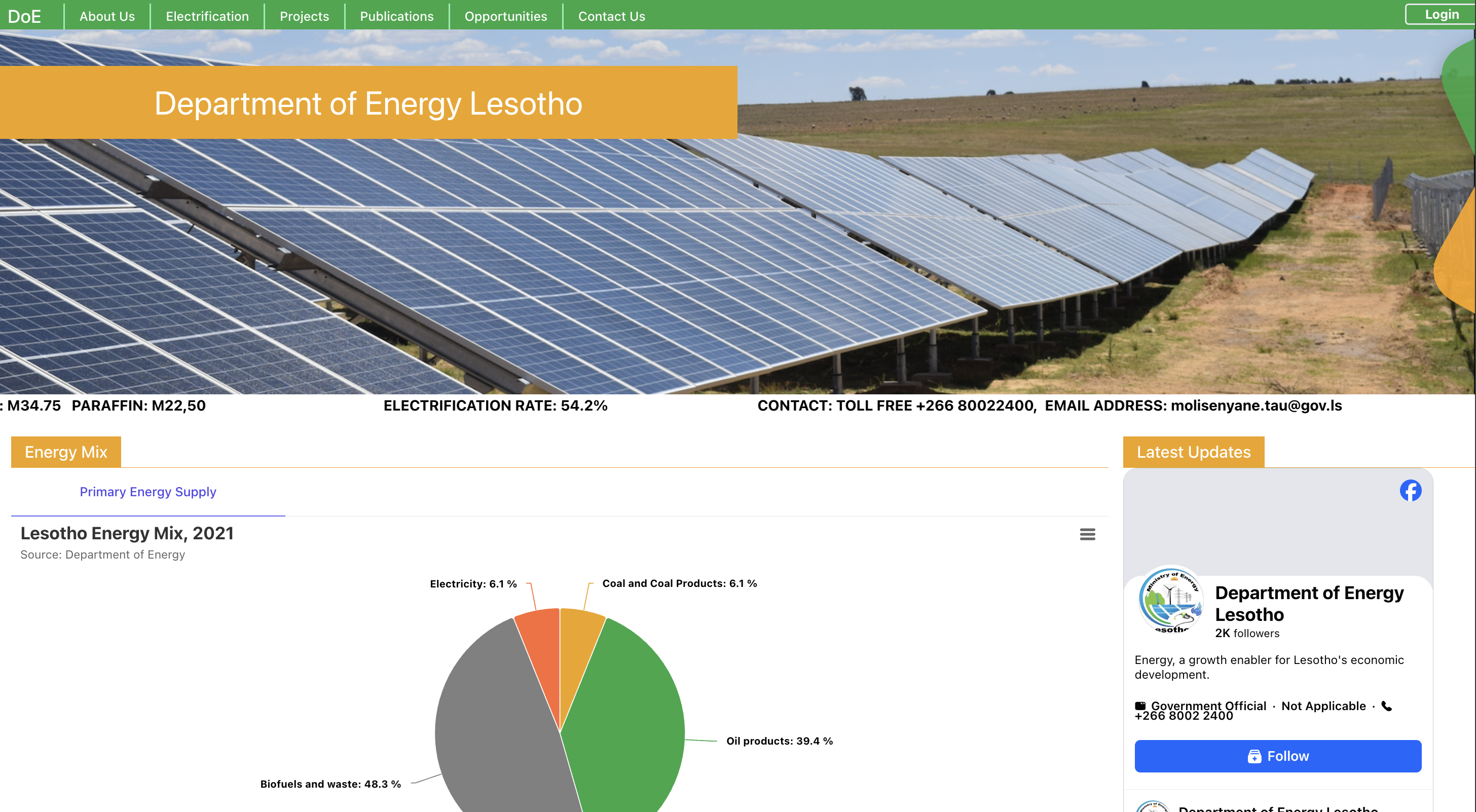The image size is (1476, 812).
Task: Click the Energy Mix section heading
Action: click(66, 452)
